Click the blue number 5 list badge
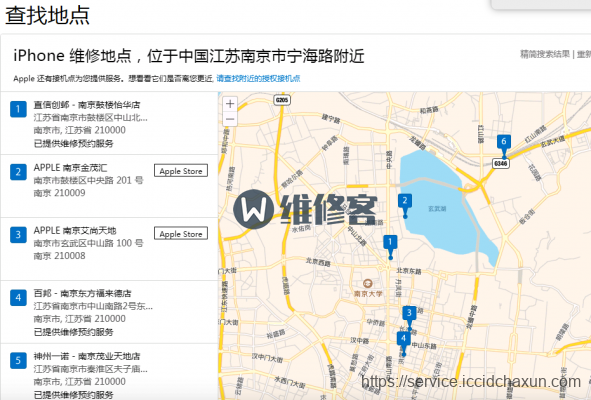The image size is (591, 400). point(18,360)
